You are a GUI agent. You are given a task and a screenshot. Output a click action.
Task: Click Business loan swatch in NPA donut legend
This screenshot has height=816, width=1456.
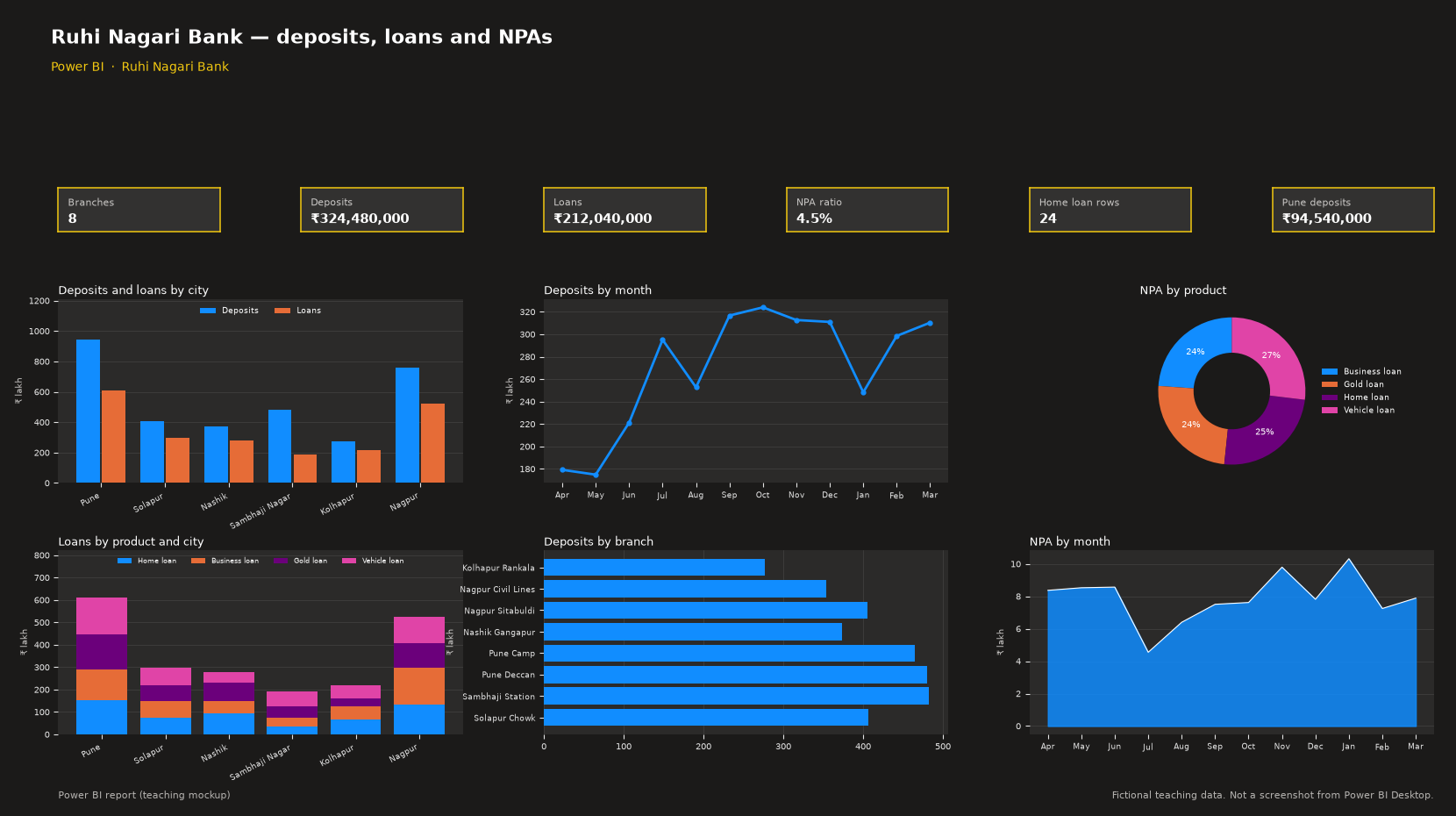(x=1330, y=372)
